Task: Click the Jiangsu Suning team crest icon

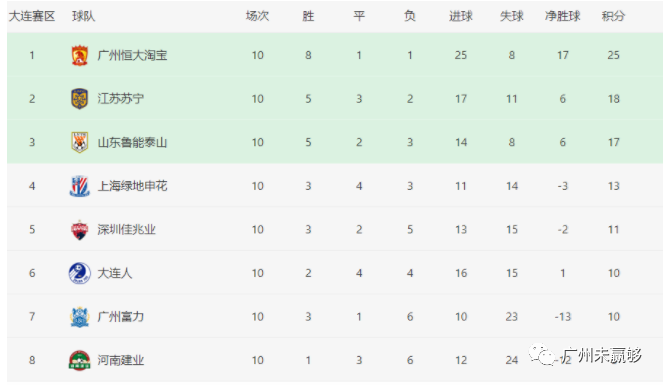Action: tap(79, 99)
